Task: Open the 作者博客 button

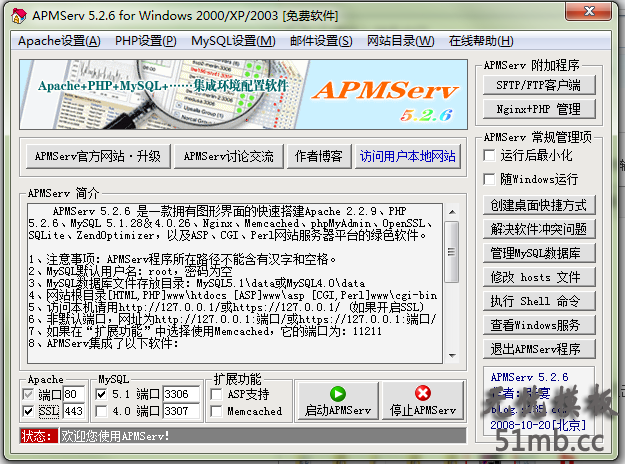Action: 319,156
